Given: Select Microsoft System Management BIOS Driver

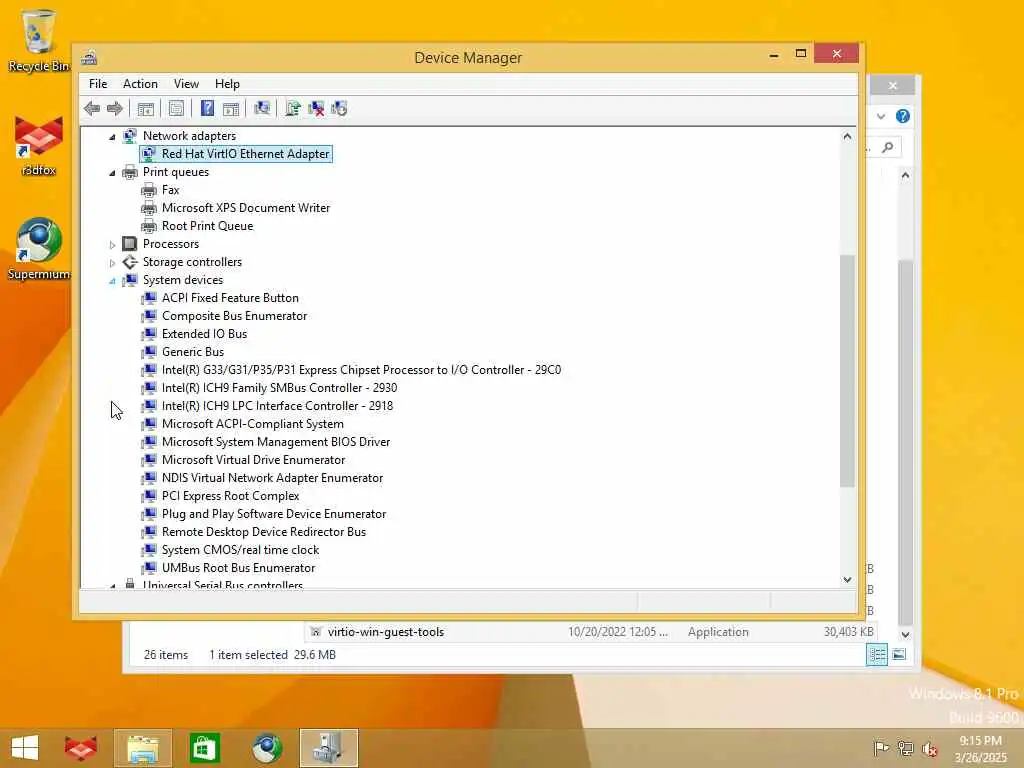Looking at the screenshot, I should click(276, 442).
